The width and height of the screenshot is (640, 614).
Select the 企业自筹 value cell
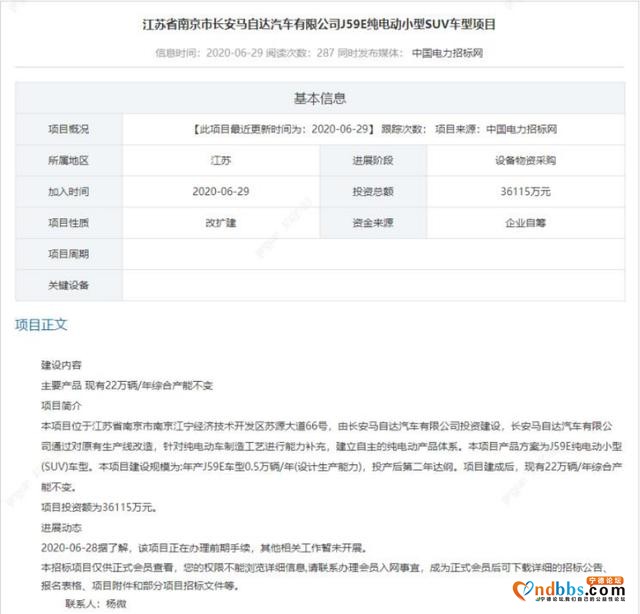[x=526, y=223]
